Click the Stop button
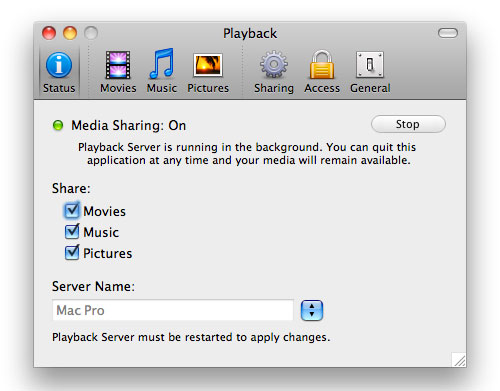Image resolution: width=500 pixels, height=391 pixels. tap(408, 124)
